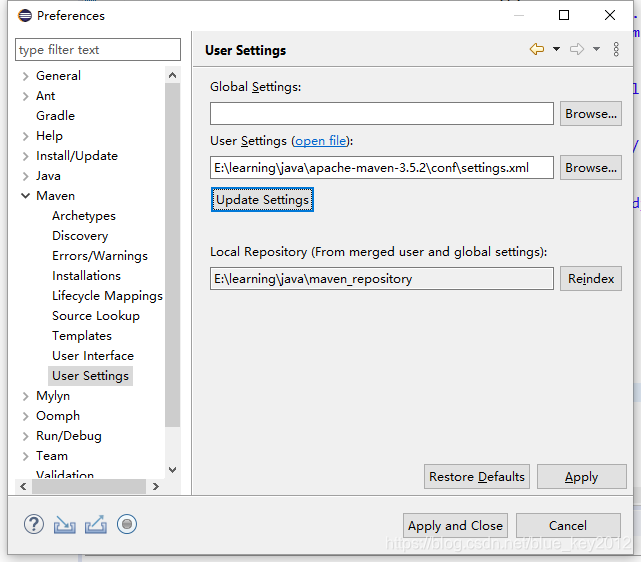This screenshot has width=641, height=562.
Task: Open the forward history dropdown arrow
Action: coord(596,49)
